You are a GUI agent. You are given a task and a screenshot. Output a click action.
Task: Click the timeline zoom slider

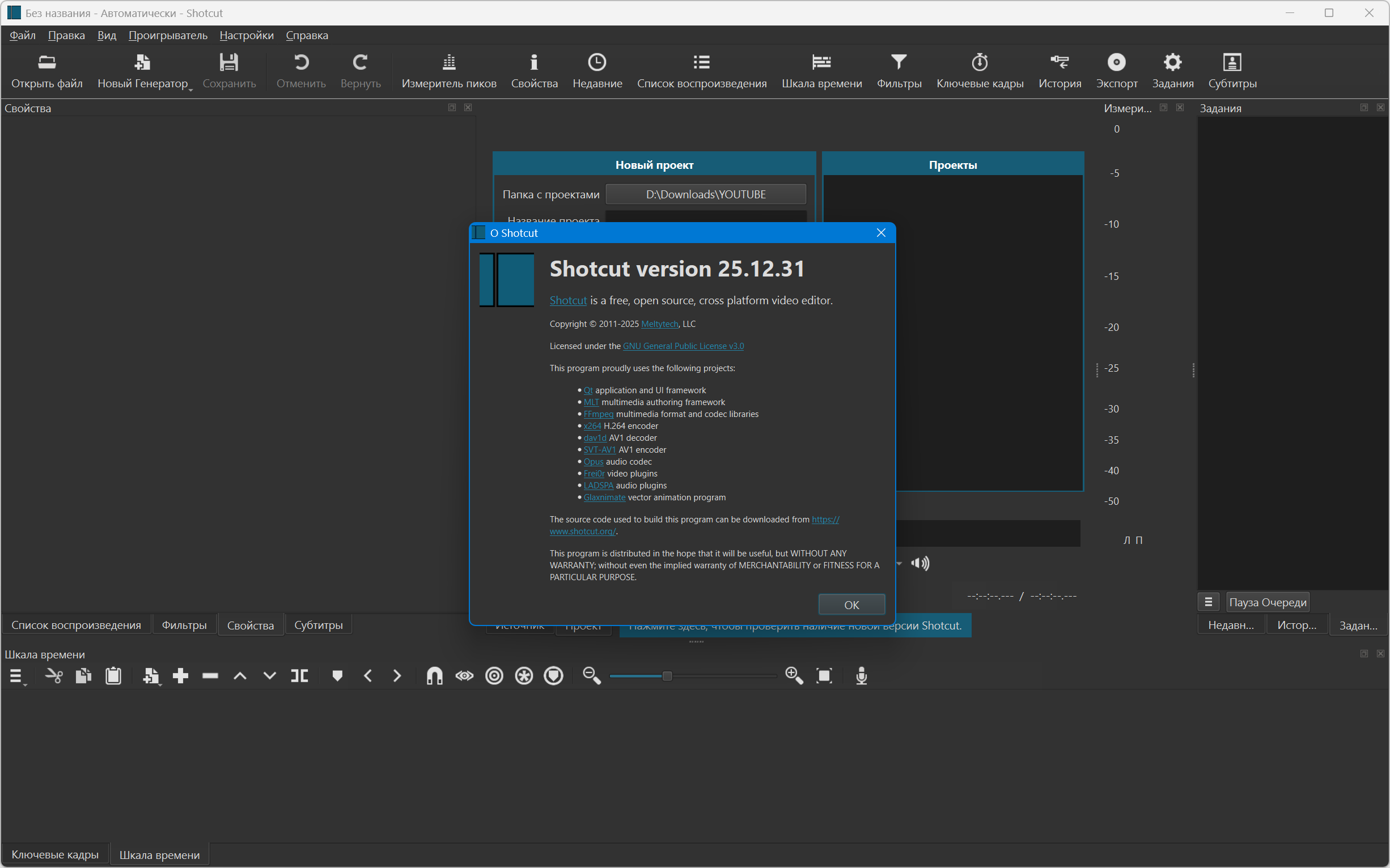[667, 676]
